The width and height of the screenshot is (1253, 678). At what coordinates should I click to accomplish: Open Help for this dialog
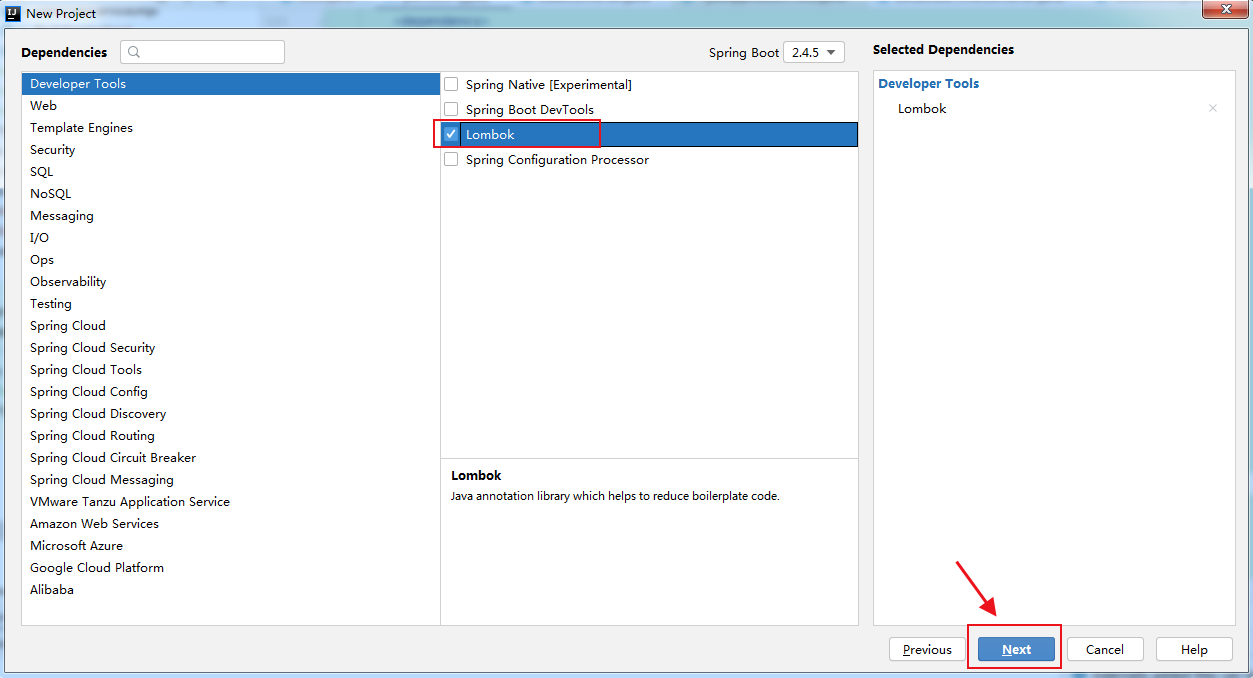click(x=1194, y=649)
